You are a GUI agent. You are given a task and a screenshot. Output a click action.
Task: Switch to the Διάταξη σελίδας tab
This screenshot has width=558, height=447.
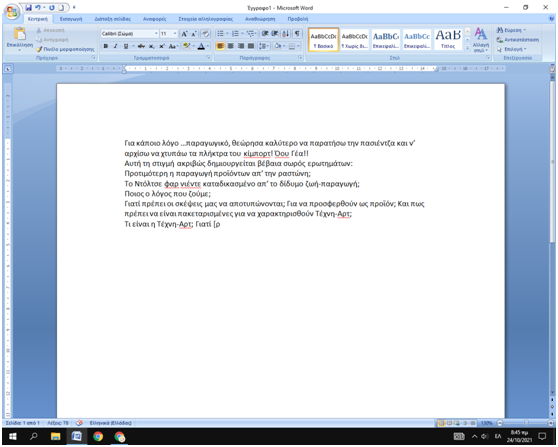coord(112,19)
